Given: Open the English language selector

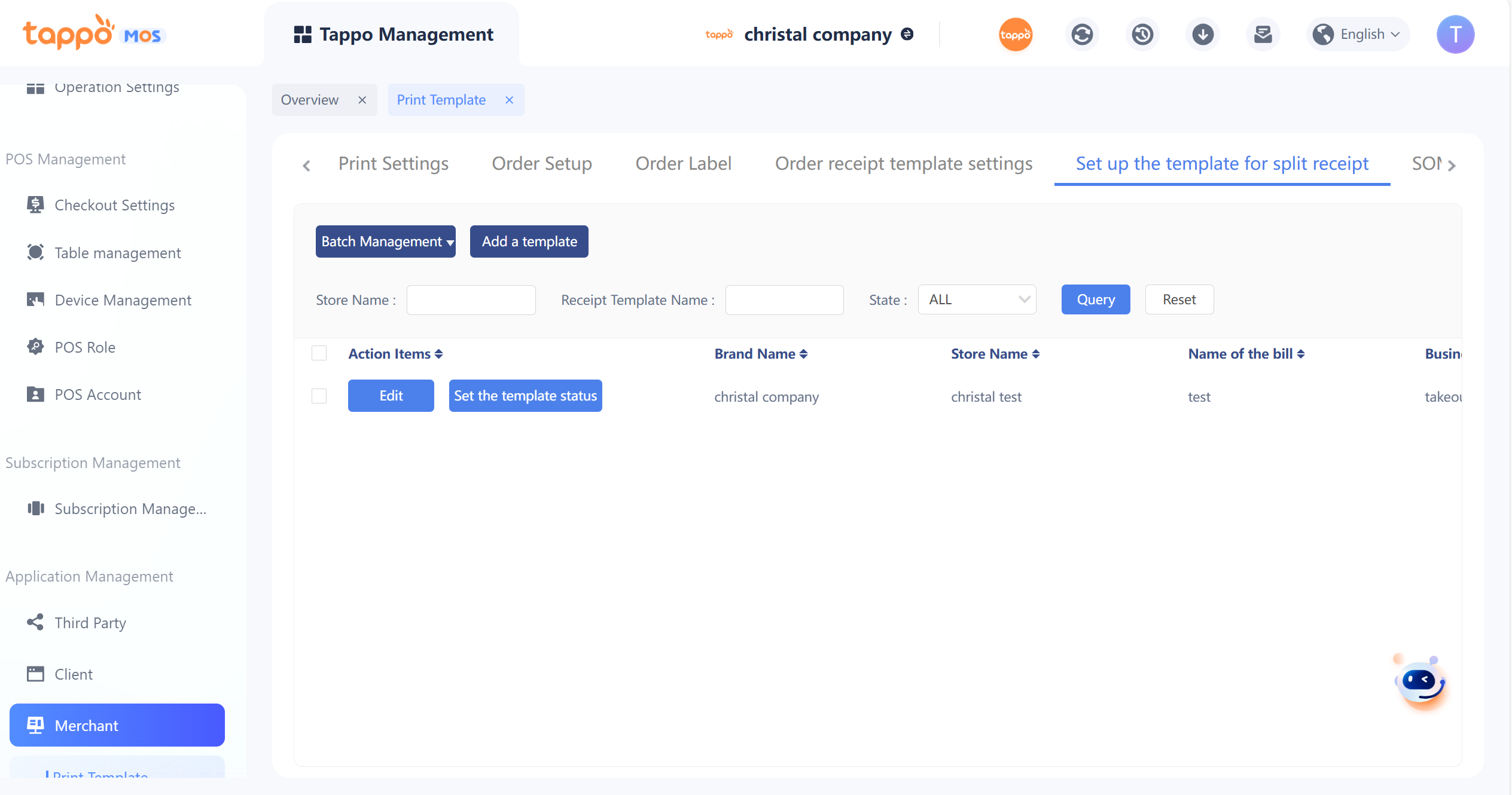Looking at the screenshot, I should coord(1358,35).
